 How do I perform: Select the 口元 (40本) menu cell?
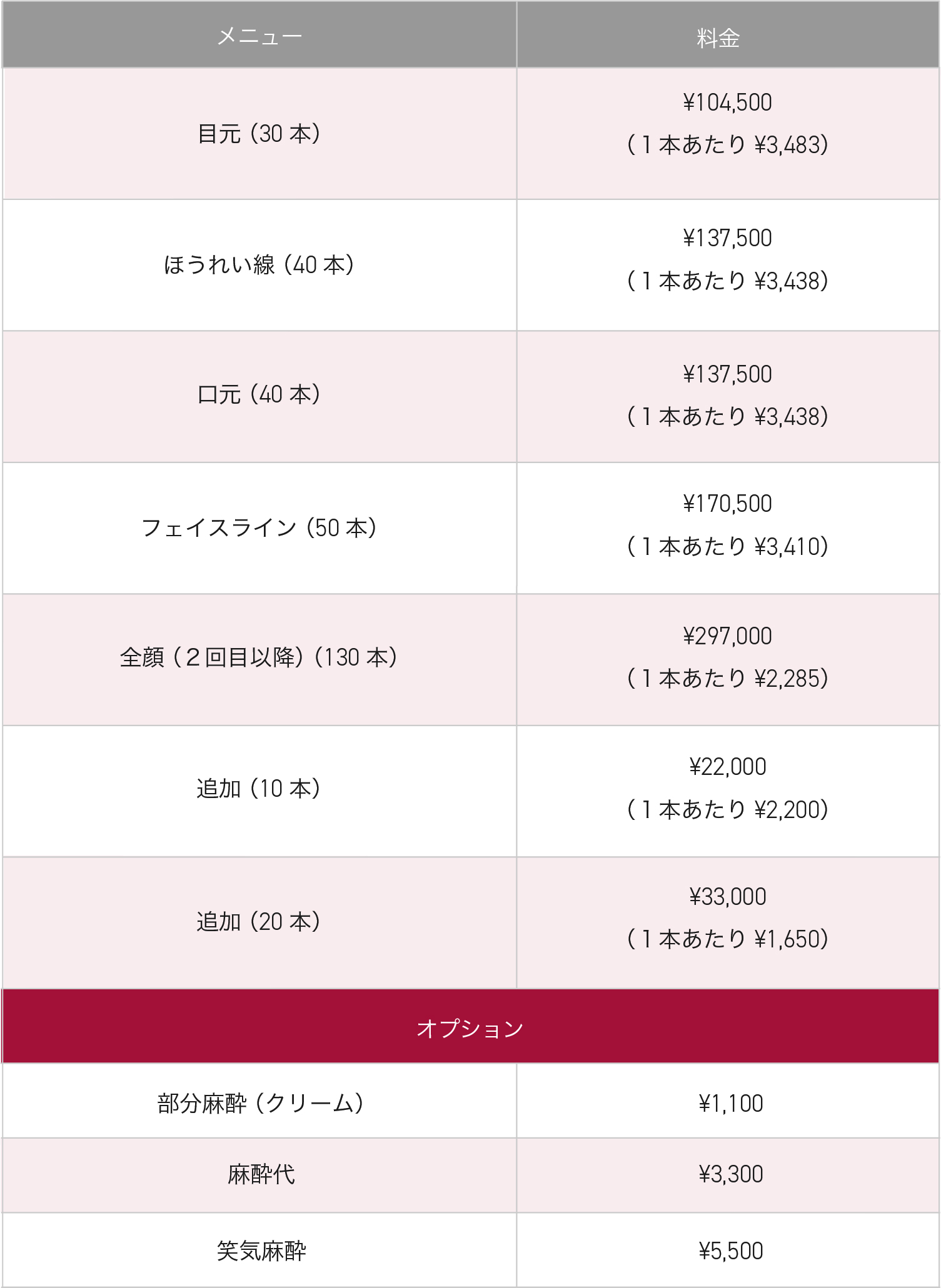pyautogui.click(x=259, y=395)
